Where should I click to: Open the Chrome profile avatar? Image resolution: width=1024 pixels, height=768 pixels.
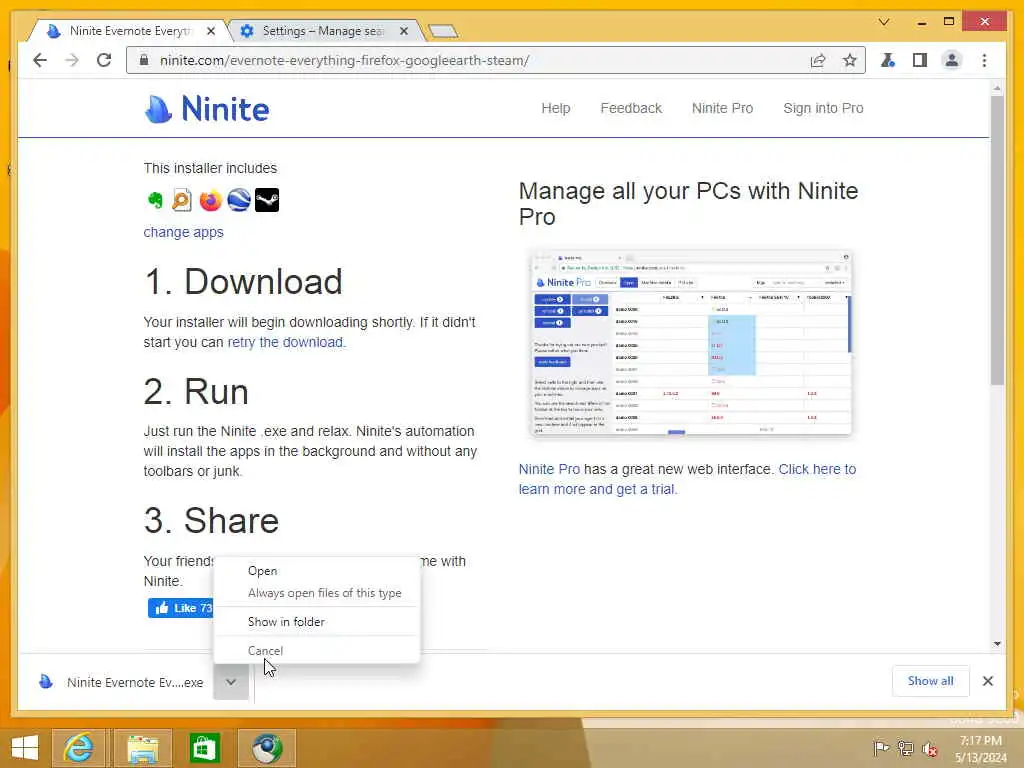(952, 61)
